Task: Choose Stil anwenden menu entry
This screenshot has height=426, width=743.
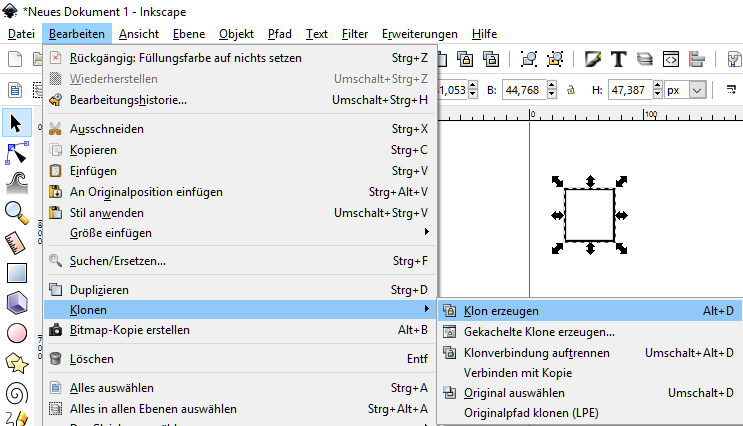Action: (x=240, y=213)
